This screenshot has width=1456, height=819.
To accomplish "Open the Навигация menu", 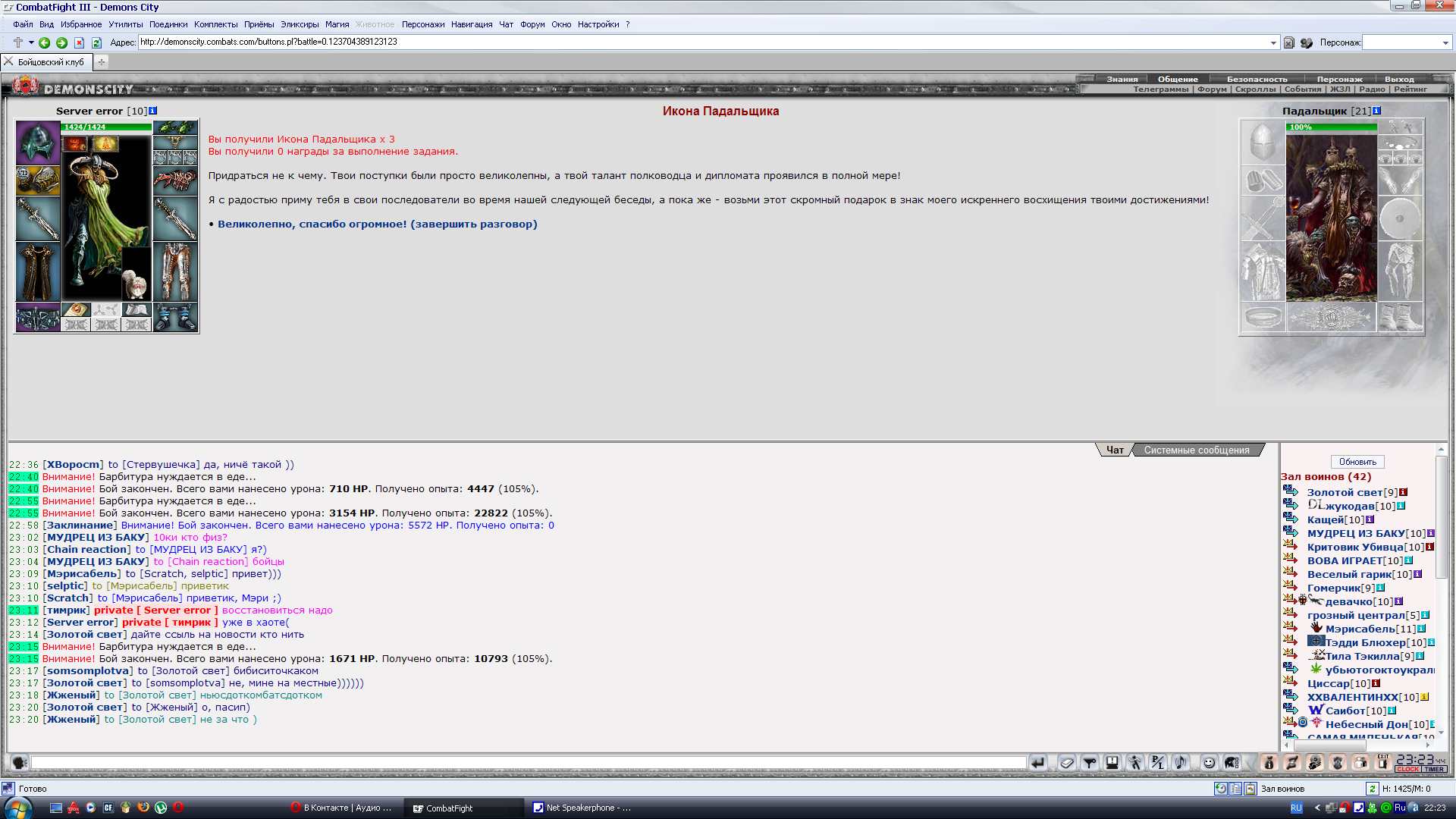I will click(x=472, y=24).
